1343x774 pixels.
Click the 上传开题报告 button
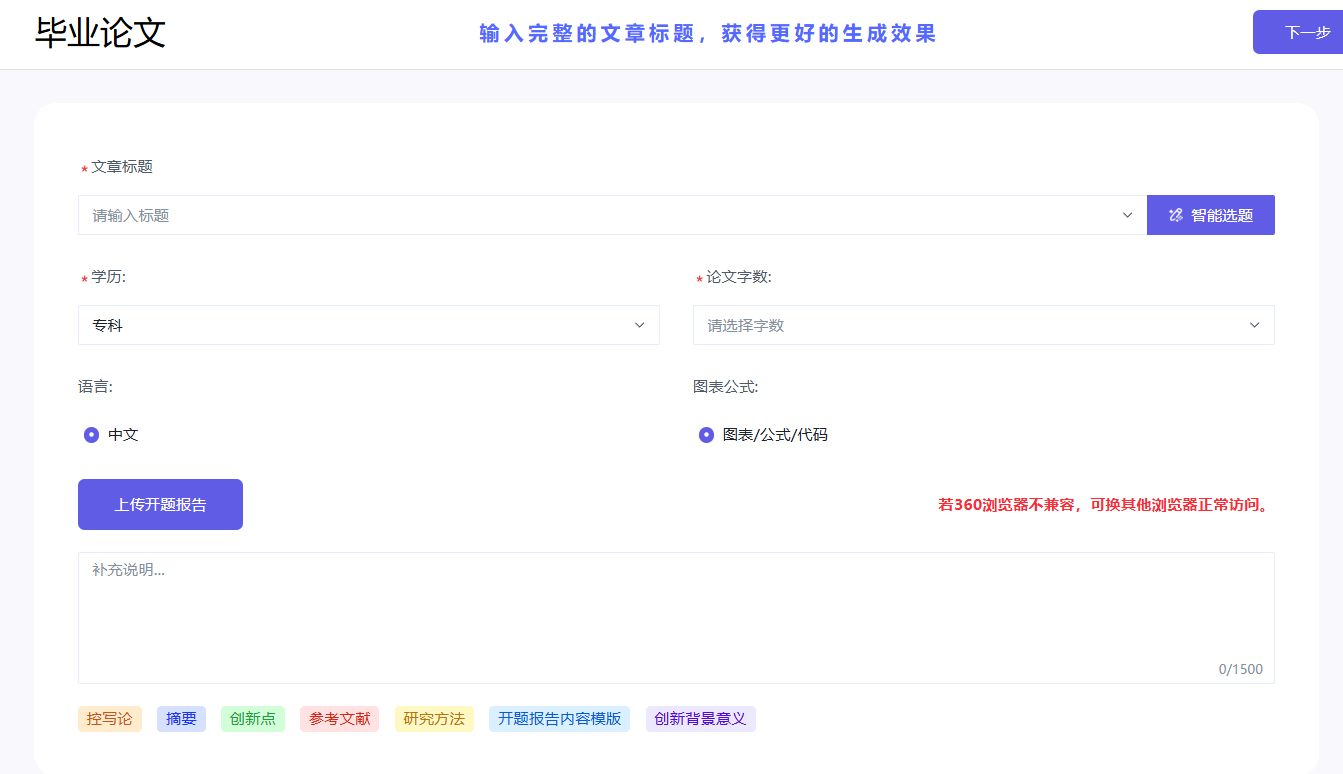pyautogui.click(x=160, y=504)
